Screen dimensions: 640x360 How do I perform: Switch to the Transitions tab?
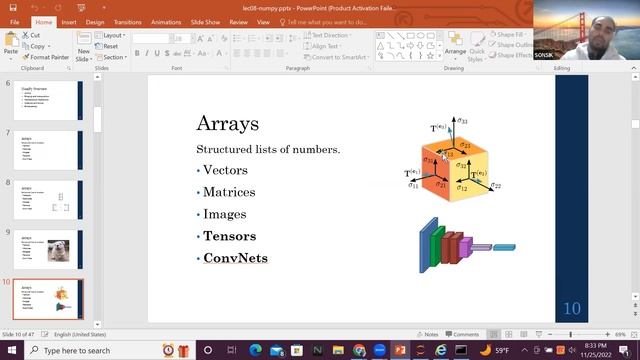pos(128,22)
